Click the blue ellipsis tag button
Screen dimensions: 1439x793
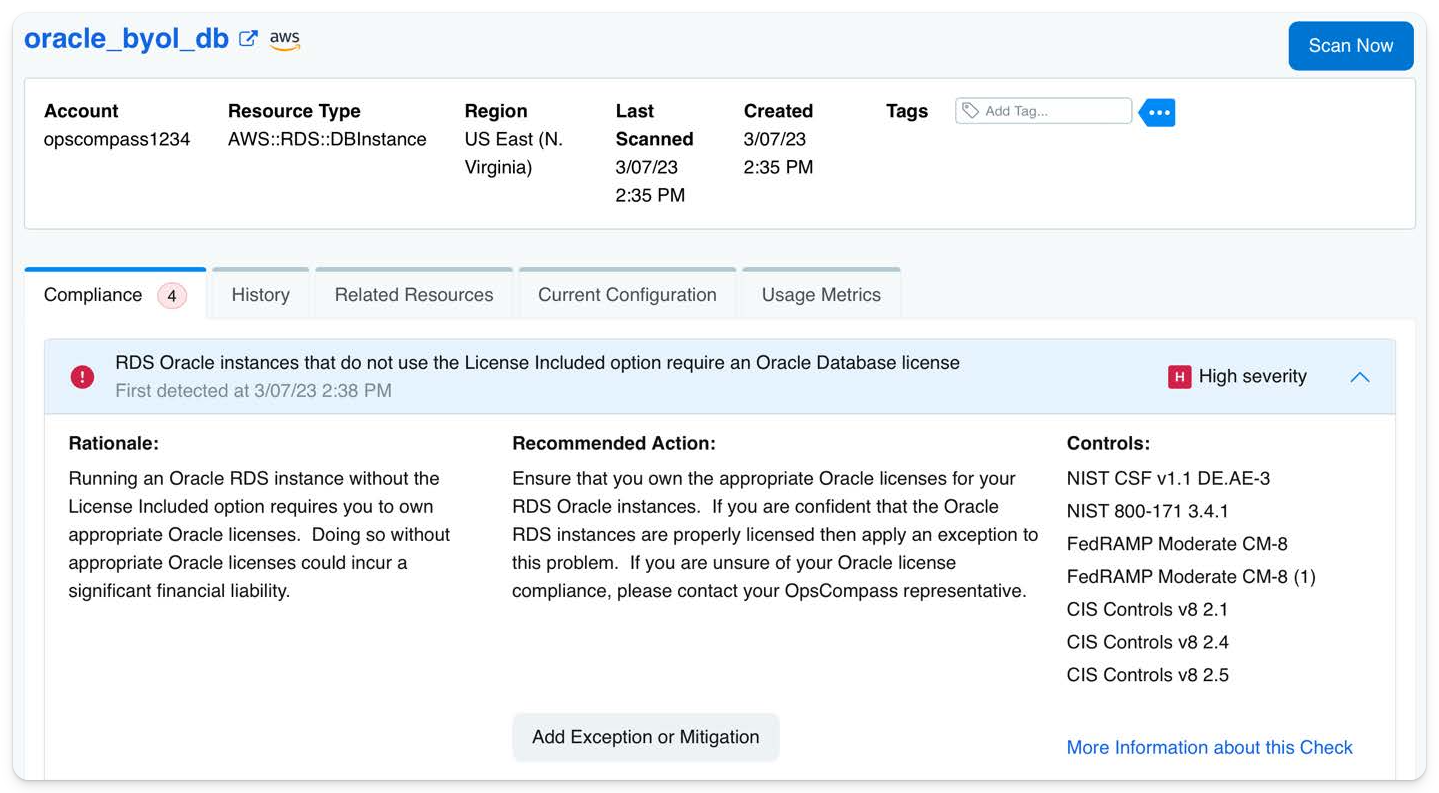click(1158, 112)
